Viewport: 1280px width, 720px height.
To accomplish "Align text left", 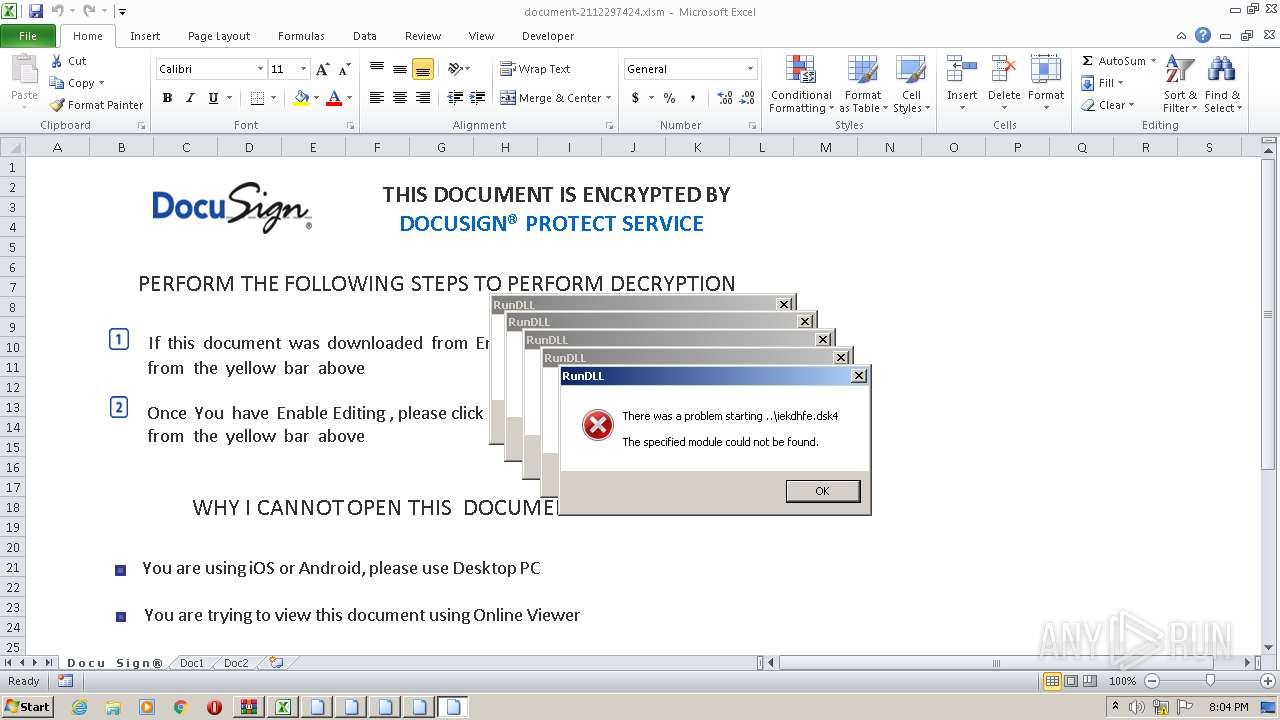I will (x=377, y=98).
